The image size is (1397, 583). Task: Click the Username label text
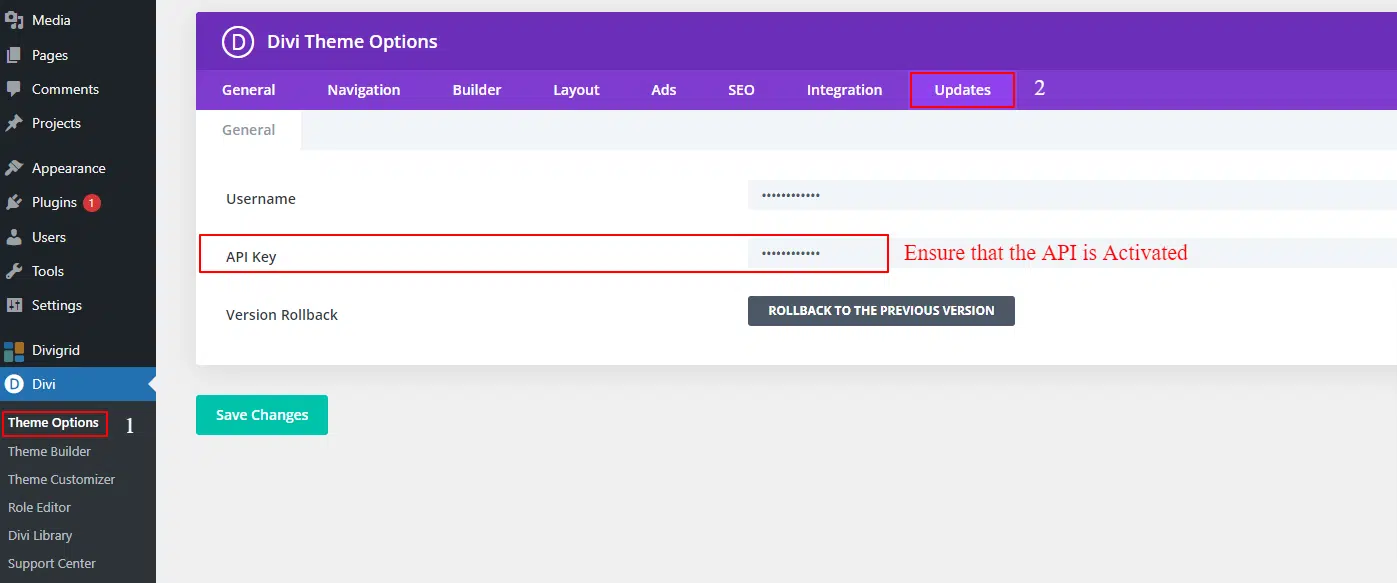261,199
